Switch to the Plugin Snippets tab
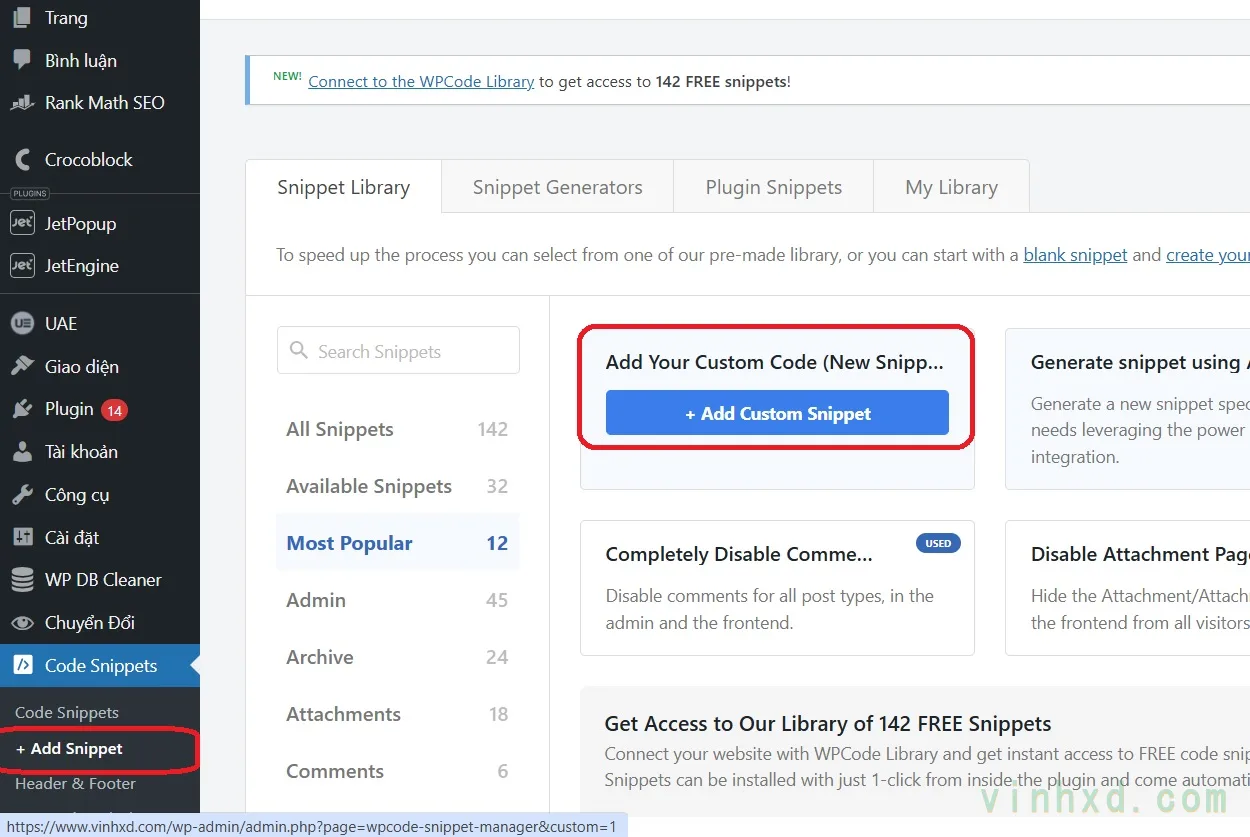The width and height of the screenshot is (1250, 837). click(x=774, y=187)
